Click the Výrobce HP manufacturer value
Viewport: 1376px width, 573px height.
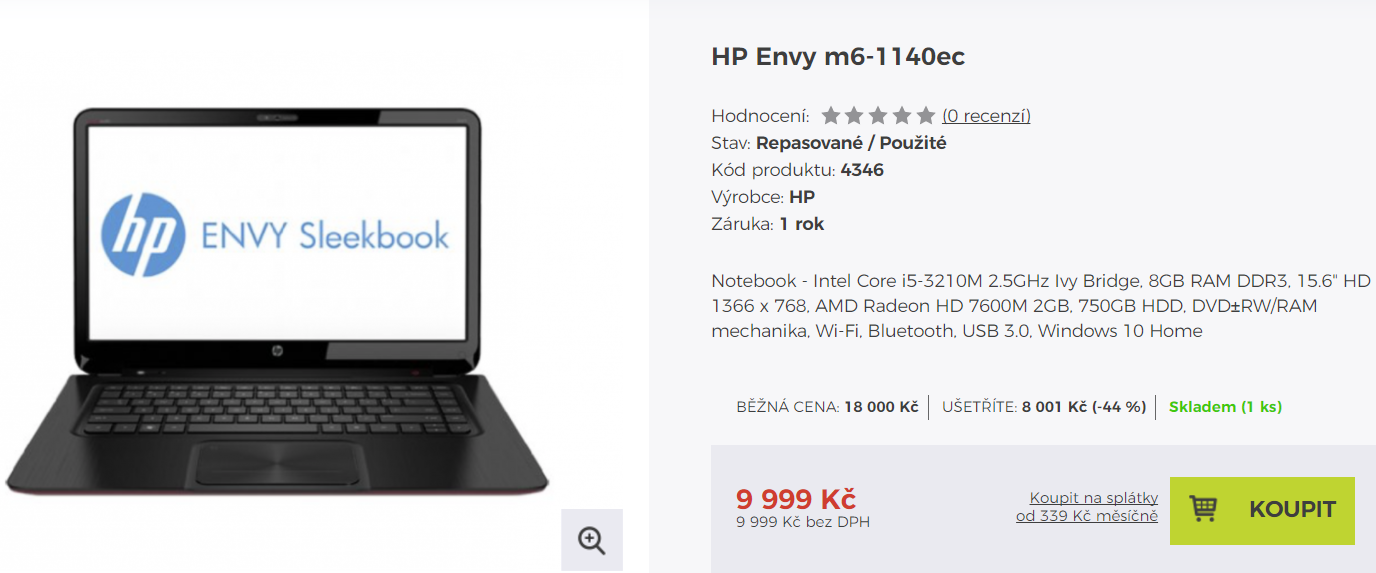point(802,197)
